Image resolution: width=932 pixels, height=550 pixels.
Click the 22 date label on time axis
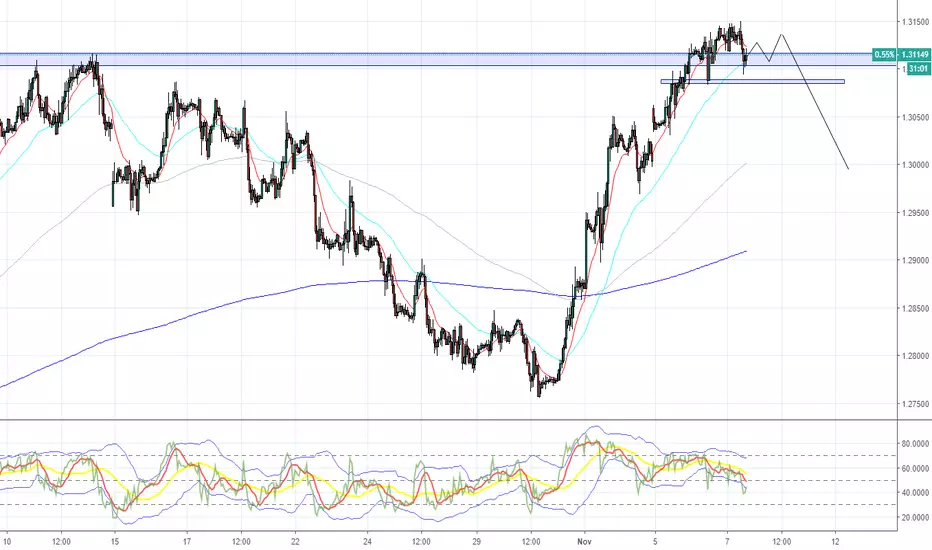[x=295, y=542]
